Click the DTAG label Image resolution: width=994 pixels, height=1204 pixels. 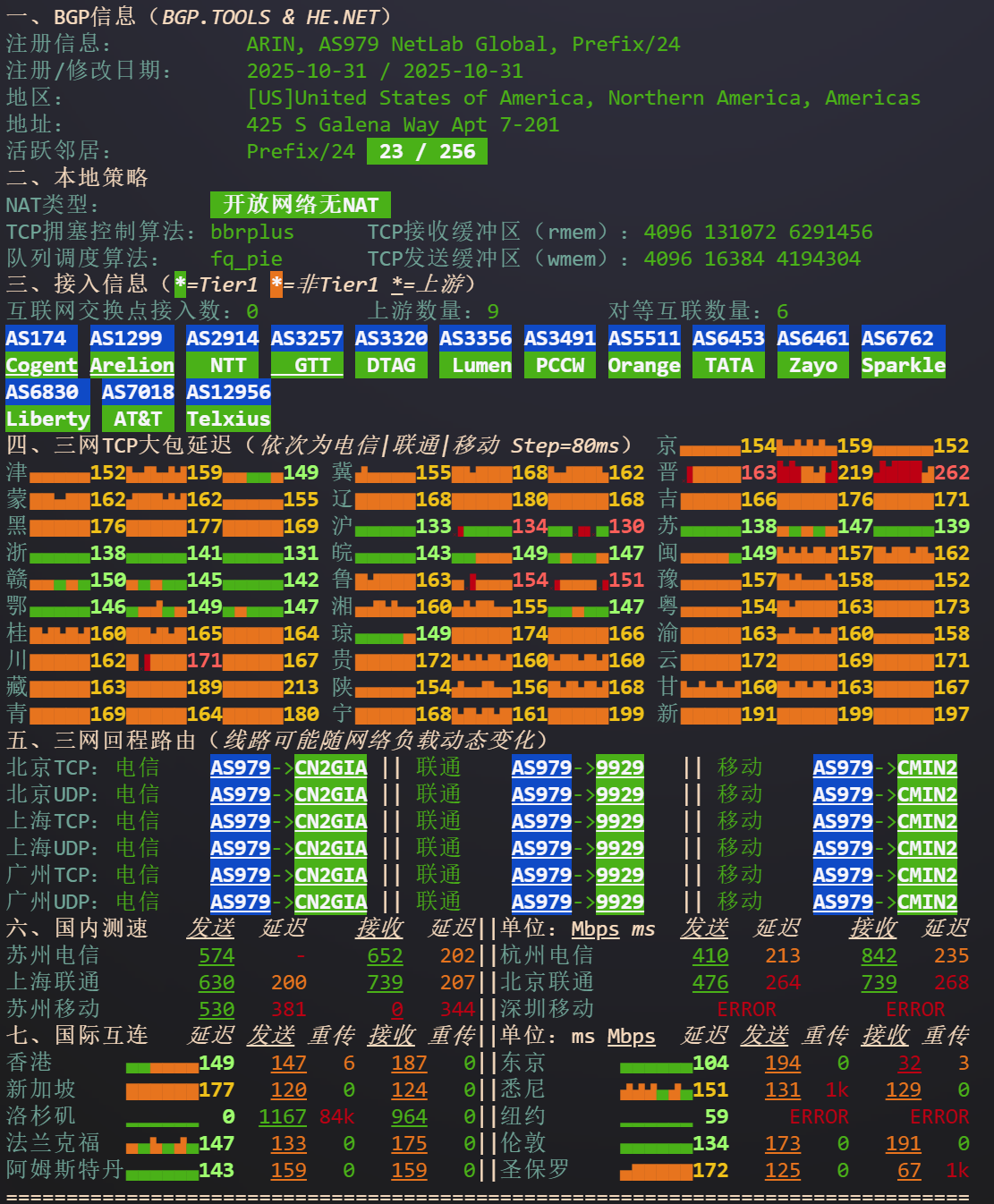pyautogui.click(x=391, y=365)
